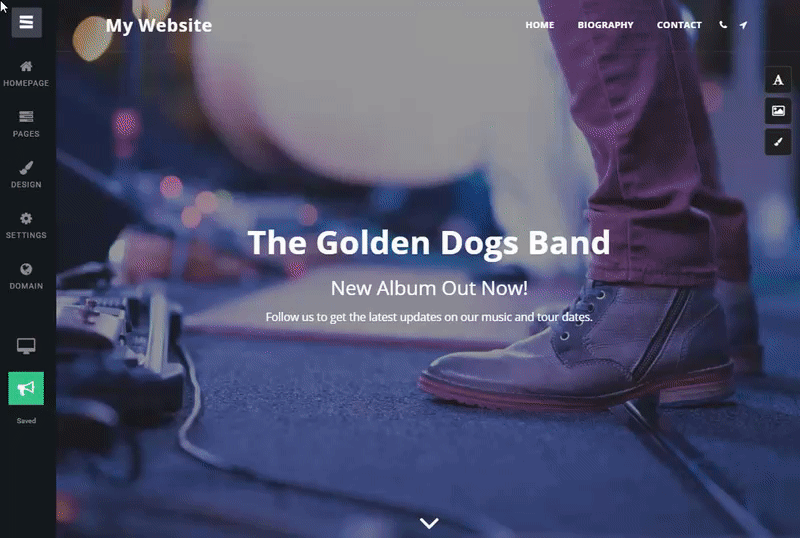Go to the Home menu item

540,25
